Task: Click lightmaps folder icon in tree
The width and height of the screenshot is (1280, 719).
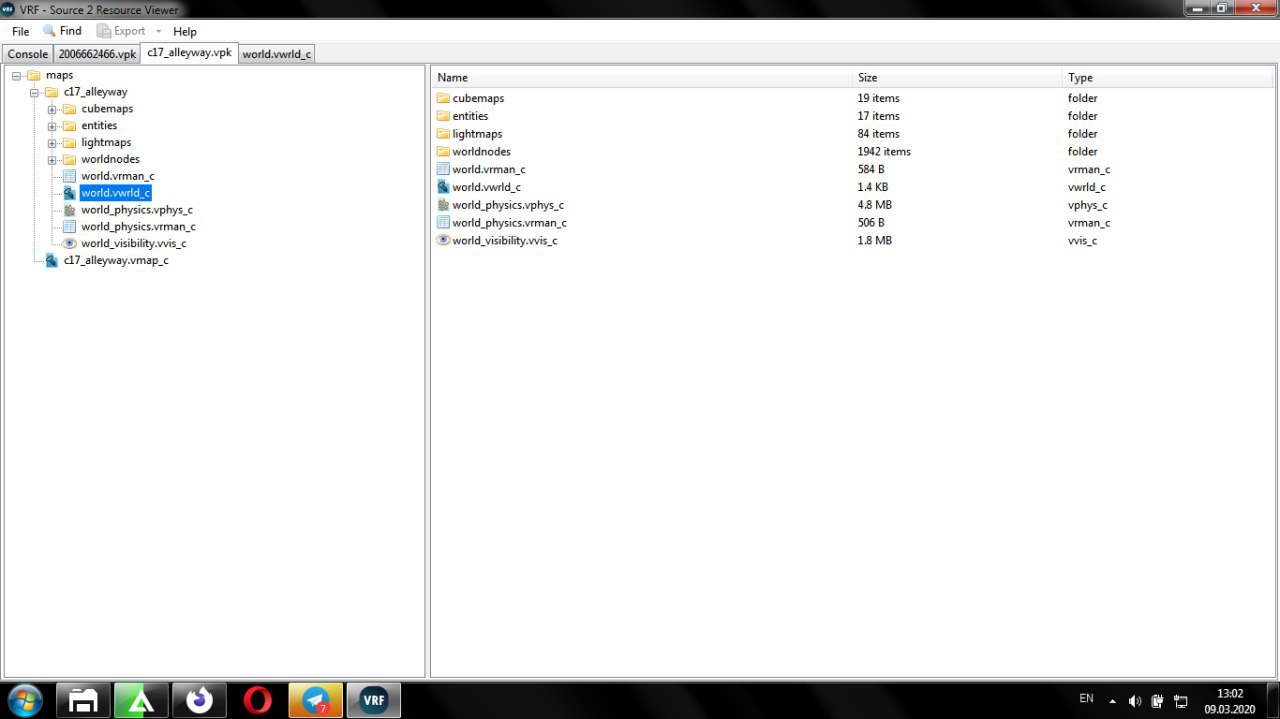Action: pos(69,143)
